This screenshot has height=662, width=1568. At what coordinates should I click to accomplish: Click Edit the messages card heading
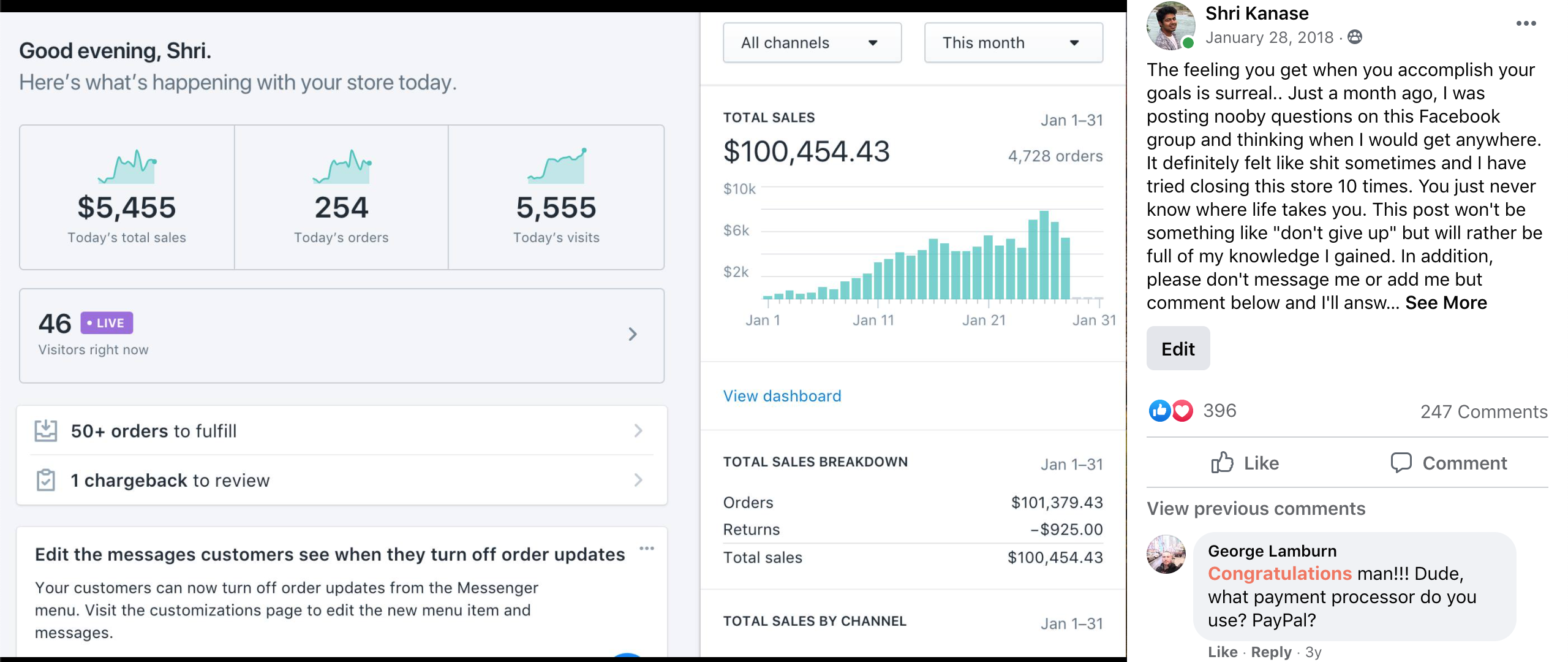pyautogui.click(x=330, y=555)
